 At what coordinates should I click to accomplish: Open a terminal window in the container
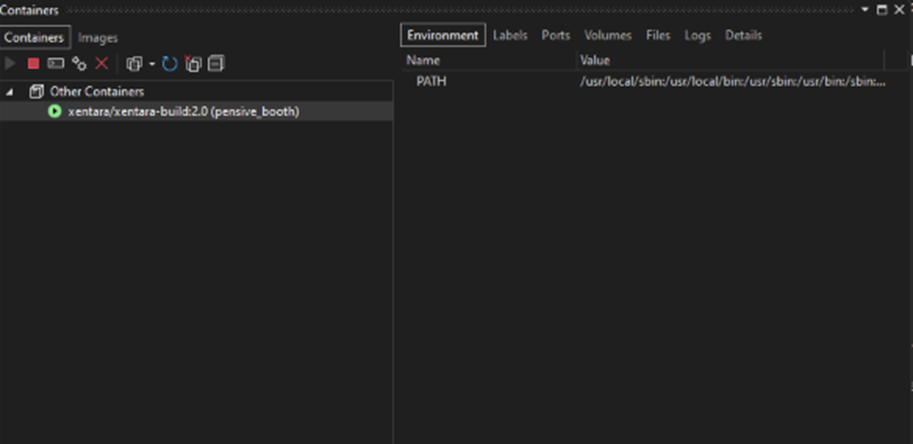[x=56, y=64]
